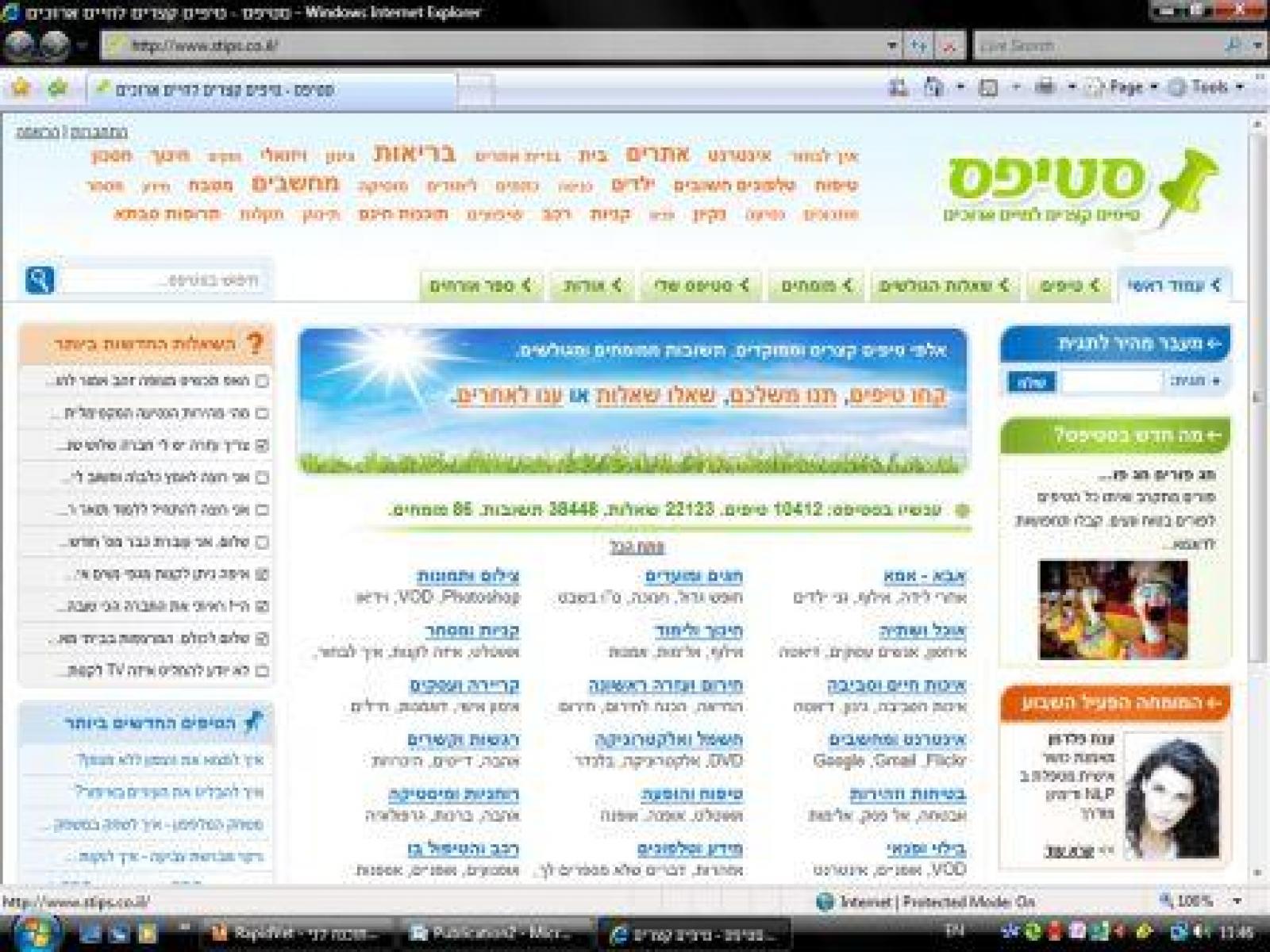Click the Live Search magnifier icon
This screenshot has width=1270, height=952.
(1233, 46)
